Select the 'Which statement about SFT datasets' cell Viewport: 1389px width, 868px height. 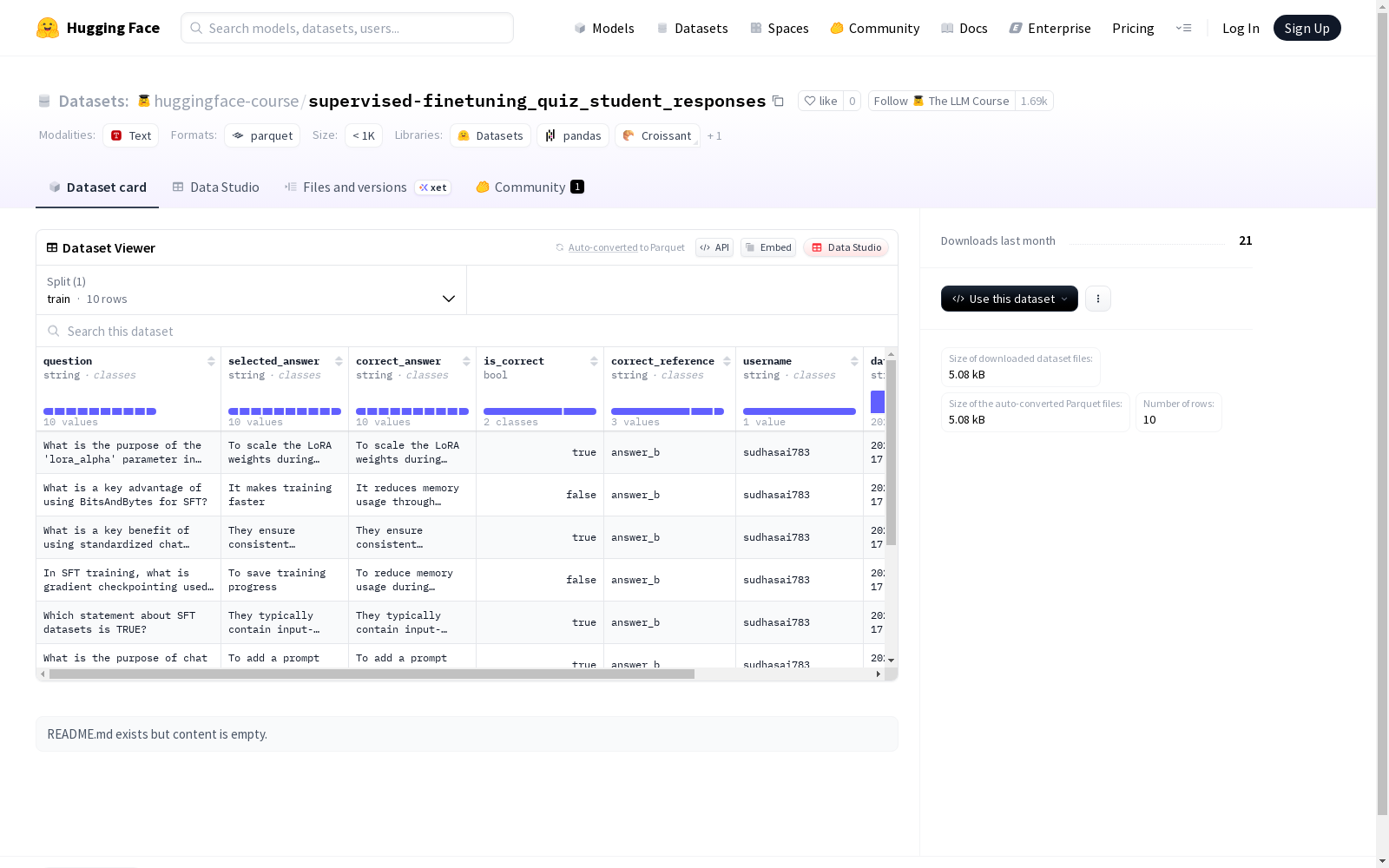pos(128,622)
